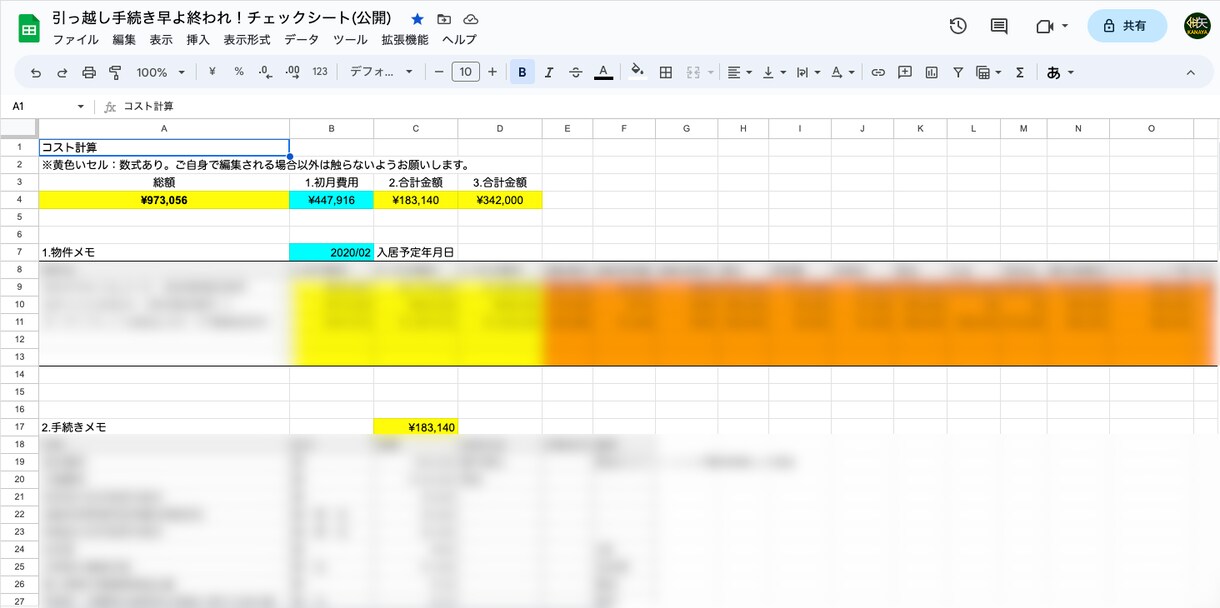Screen dimensions: 1220x608
Task: Click the 共有 share button
Action: [x=1127, y=26]
